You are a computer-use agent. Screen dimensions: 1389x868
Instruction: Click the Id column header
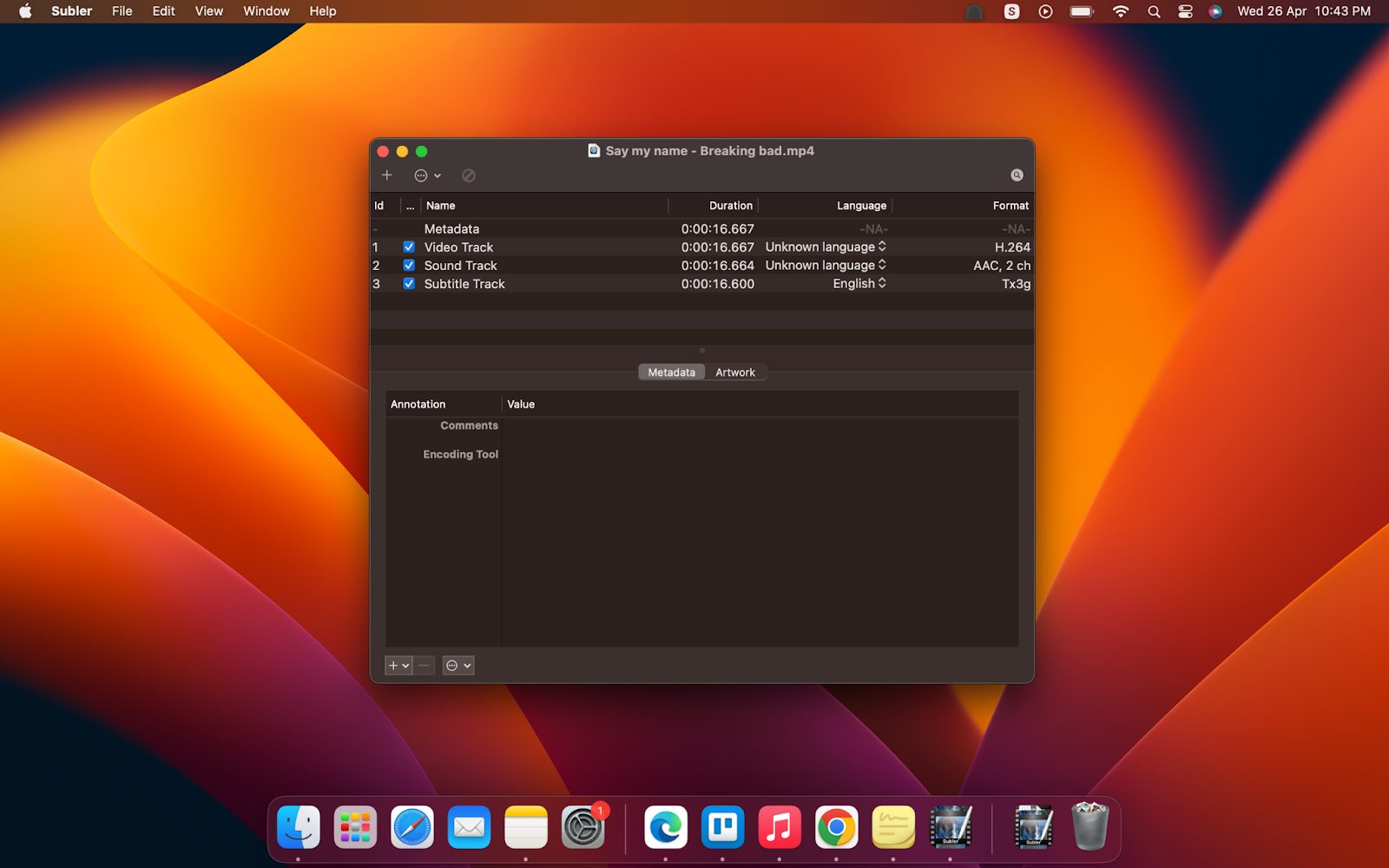click(383, 206)
